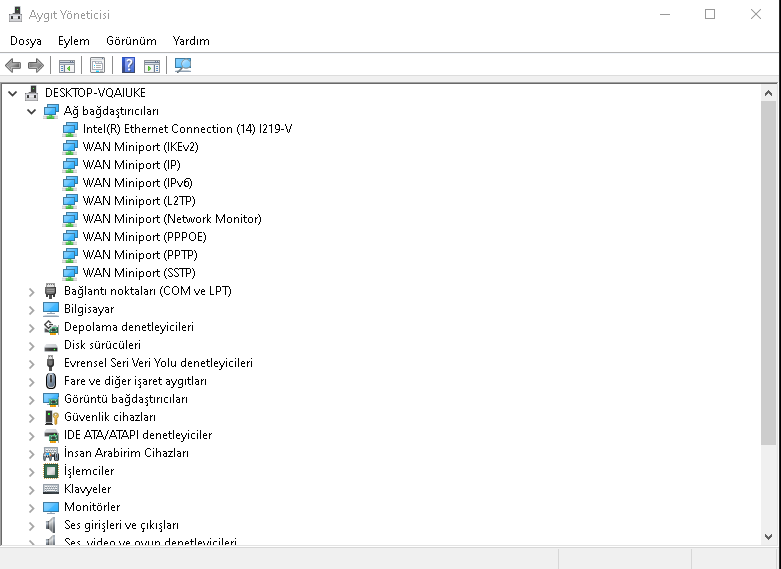Select WAN Miniport (IPv6) adapter text
Viewport: 781px width, 569px height.
click(x=137, y=183)
